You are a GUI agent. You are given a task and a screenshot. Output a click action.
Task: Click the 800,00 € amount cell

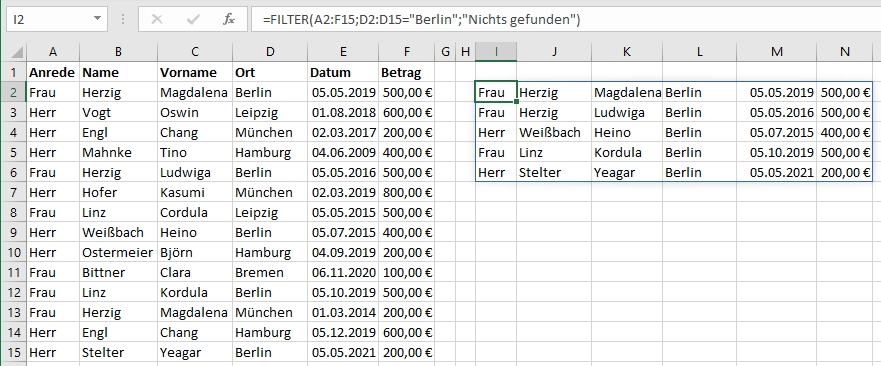pyautogui.click(x=407, y=192)
